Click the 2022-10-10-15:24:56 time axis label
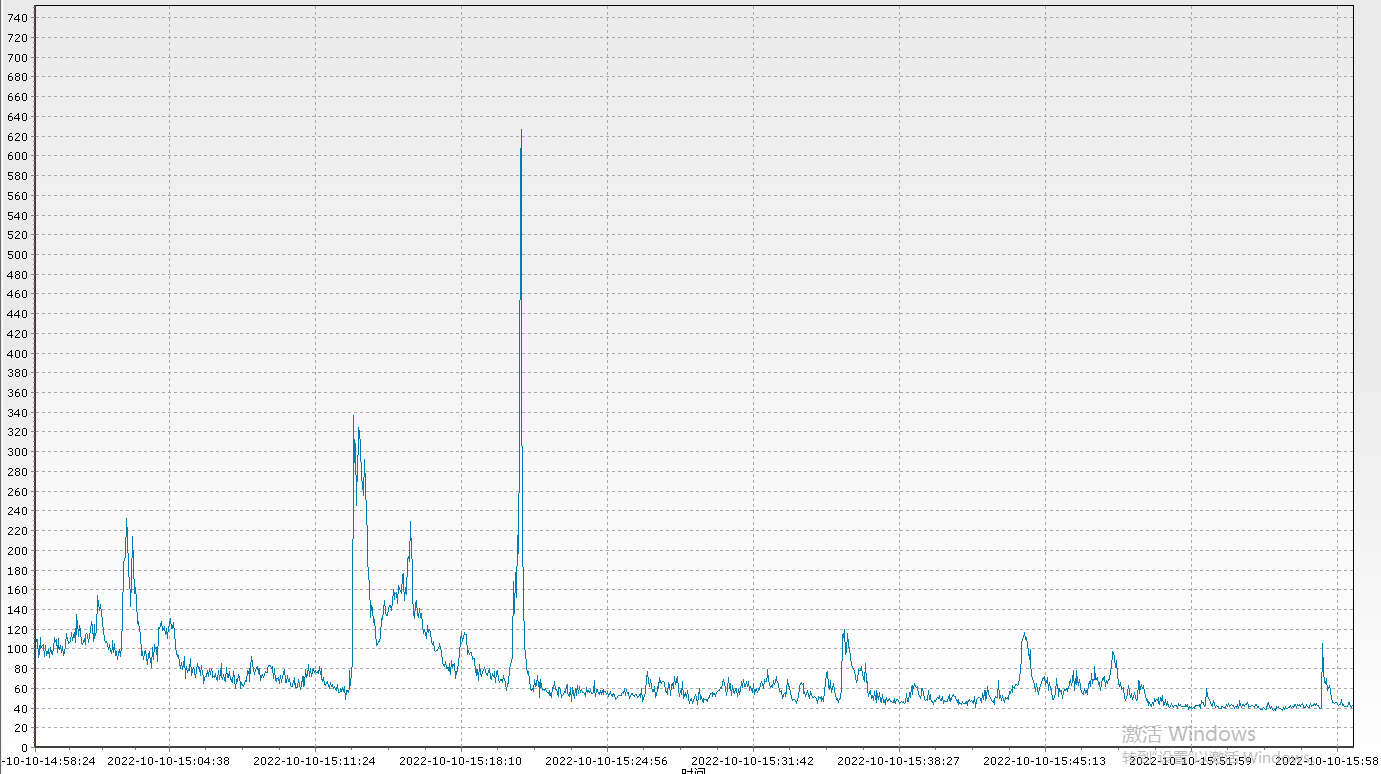 (x=606, y=760)
